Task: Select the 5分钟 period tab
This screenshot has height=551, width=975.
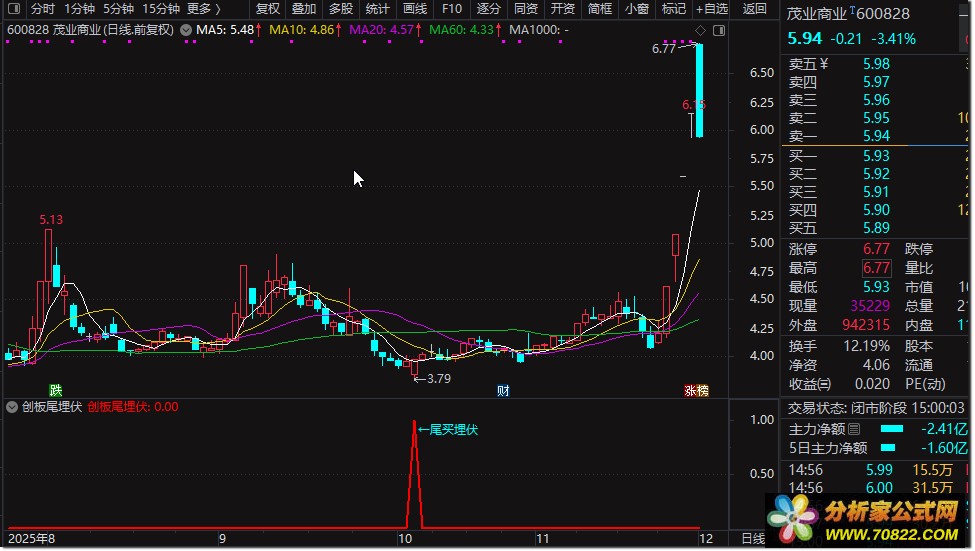Action: click(x=118, y=9)
